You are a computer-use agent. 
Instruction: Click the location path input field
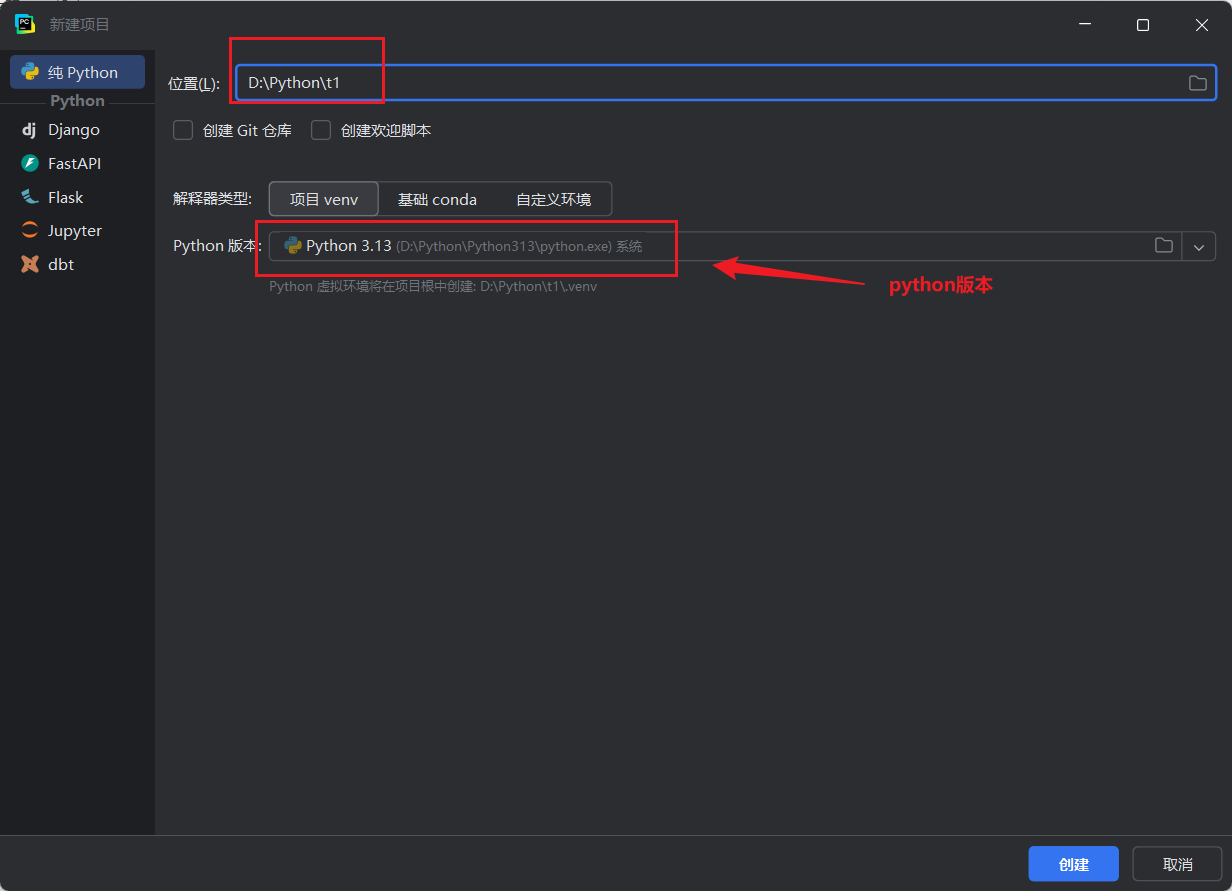coord(700,83)
